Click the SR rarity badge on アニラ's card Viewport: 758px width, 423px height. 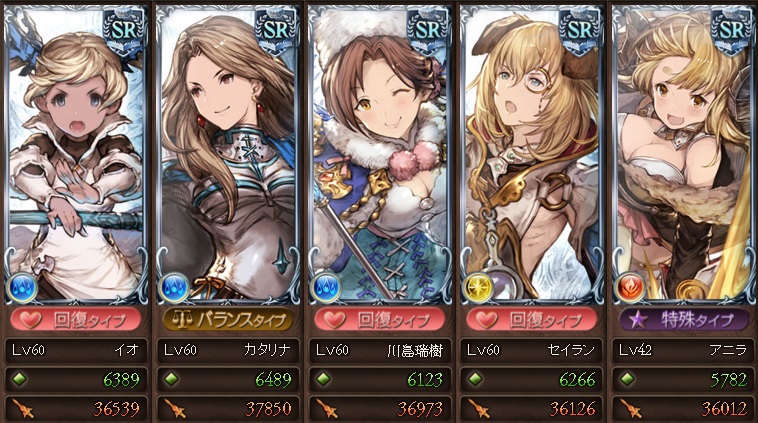732,30
